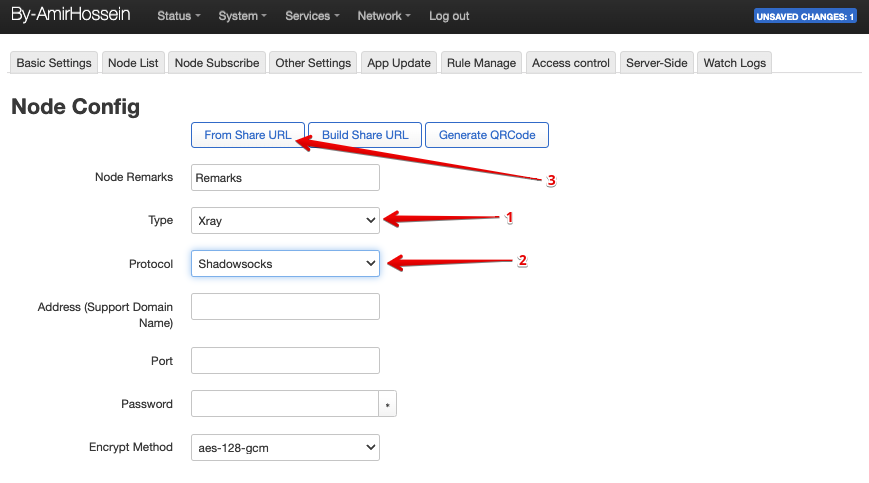Go to the Rule Manage tab
The image size is (869, 483).
point(481,62)
